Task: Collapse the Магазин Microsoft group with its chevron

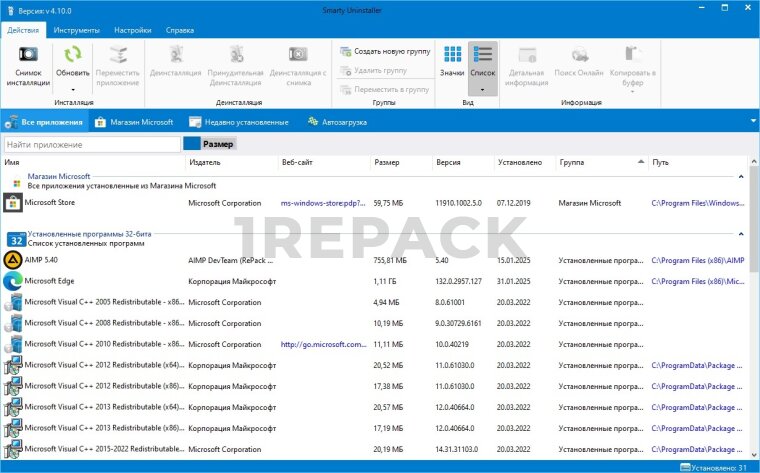Action: click(x=741, y=176)
